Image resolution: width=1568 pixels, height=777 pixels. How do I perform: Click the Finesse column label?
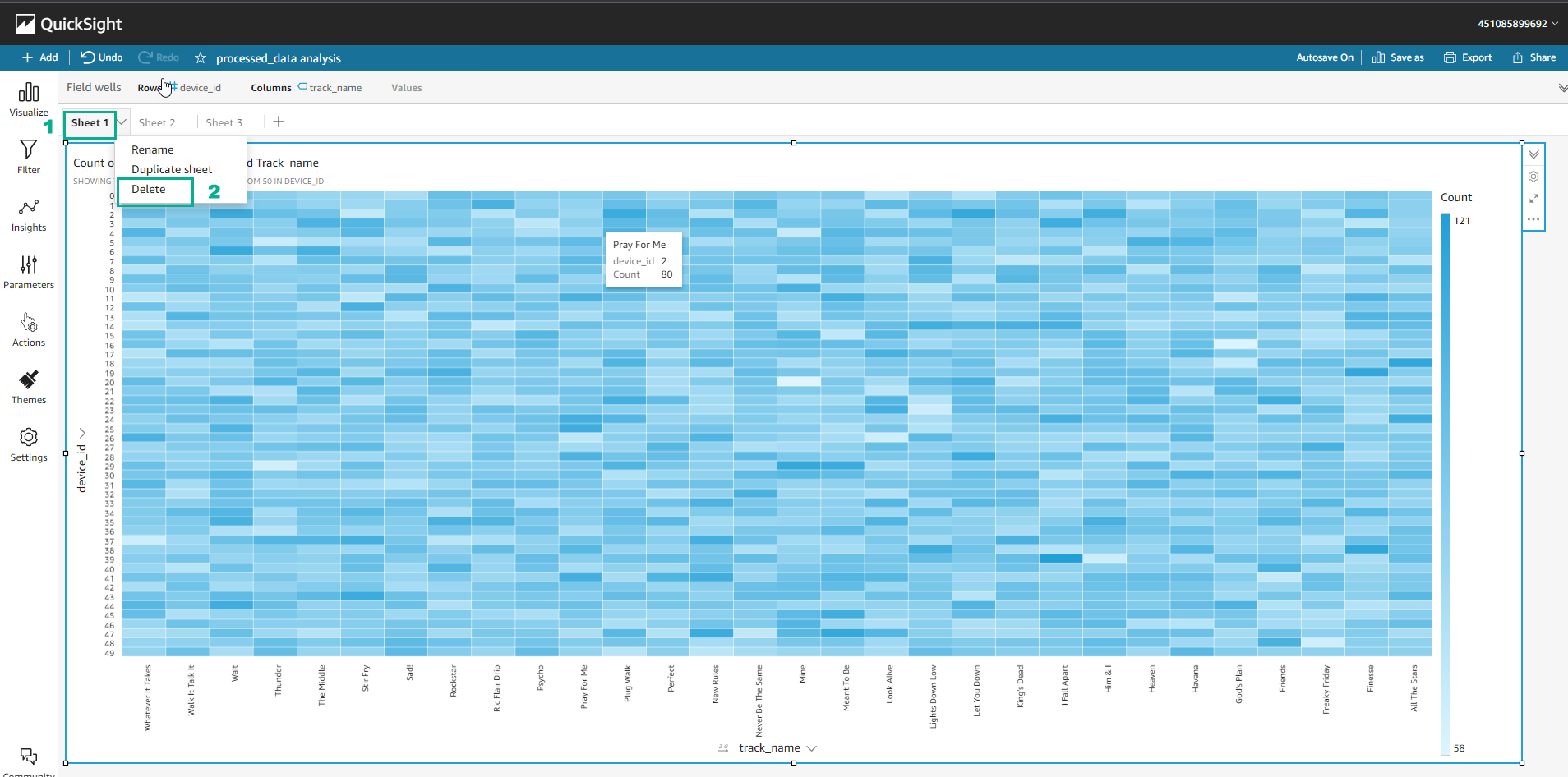(1371, 678)
